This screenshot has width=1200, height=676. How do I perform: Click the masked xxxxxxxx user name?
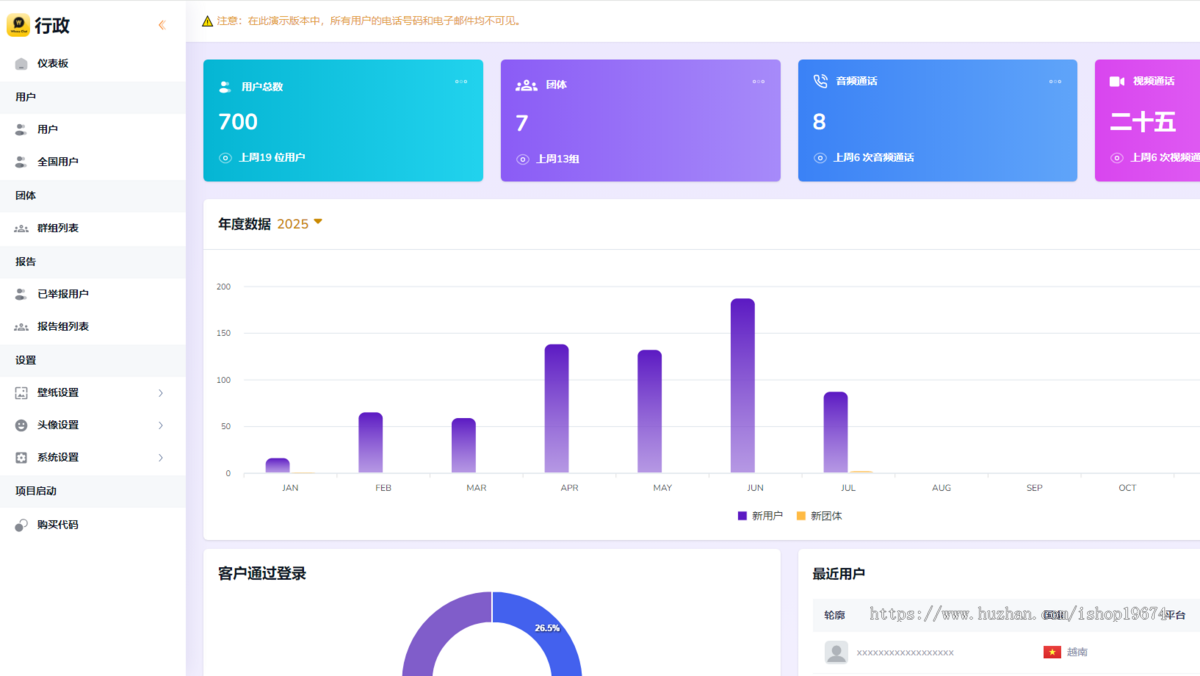(905, 652)
